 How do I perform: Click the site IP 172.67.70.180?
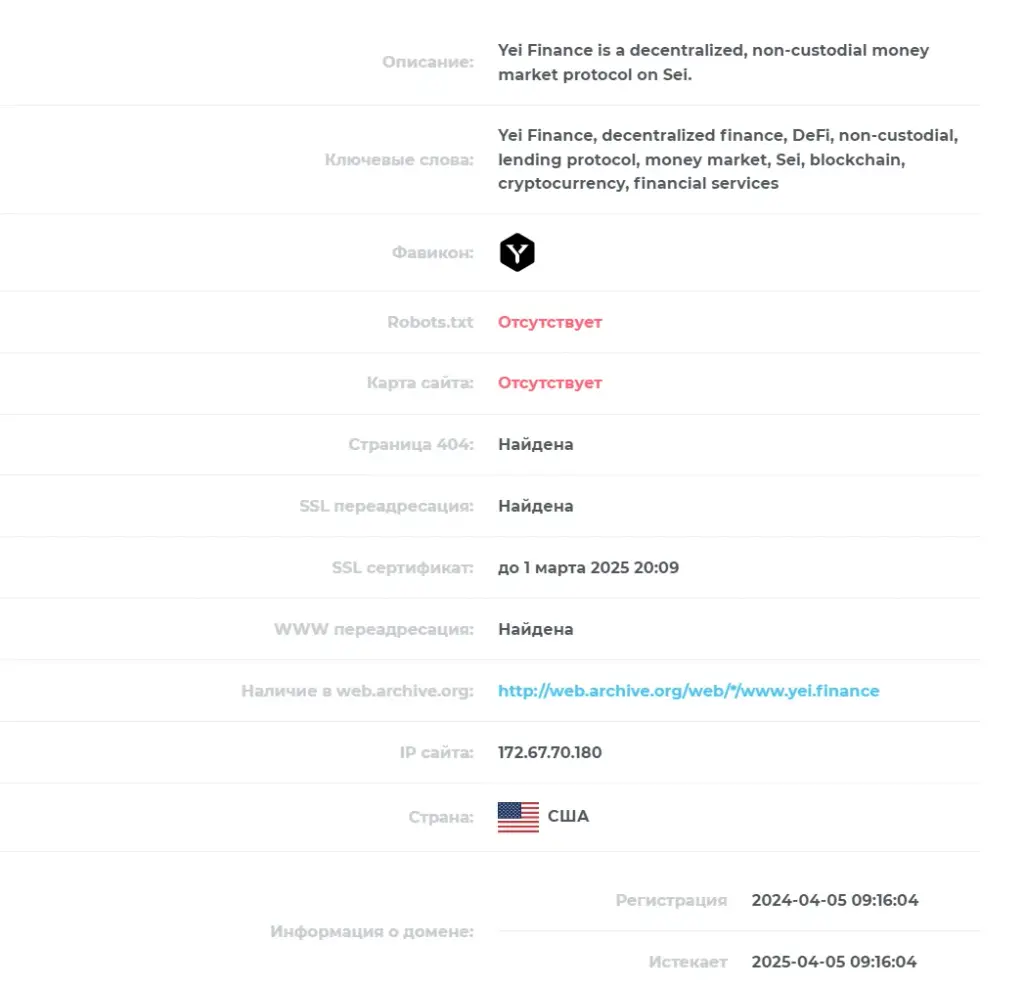(549, 752)
